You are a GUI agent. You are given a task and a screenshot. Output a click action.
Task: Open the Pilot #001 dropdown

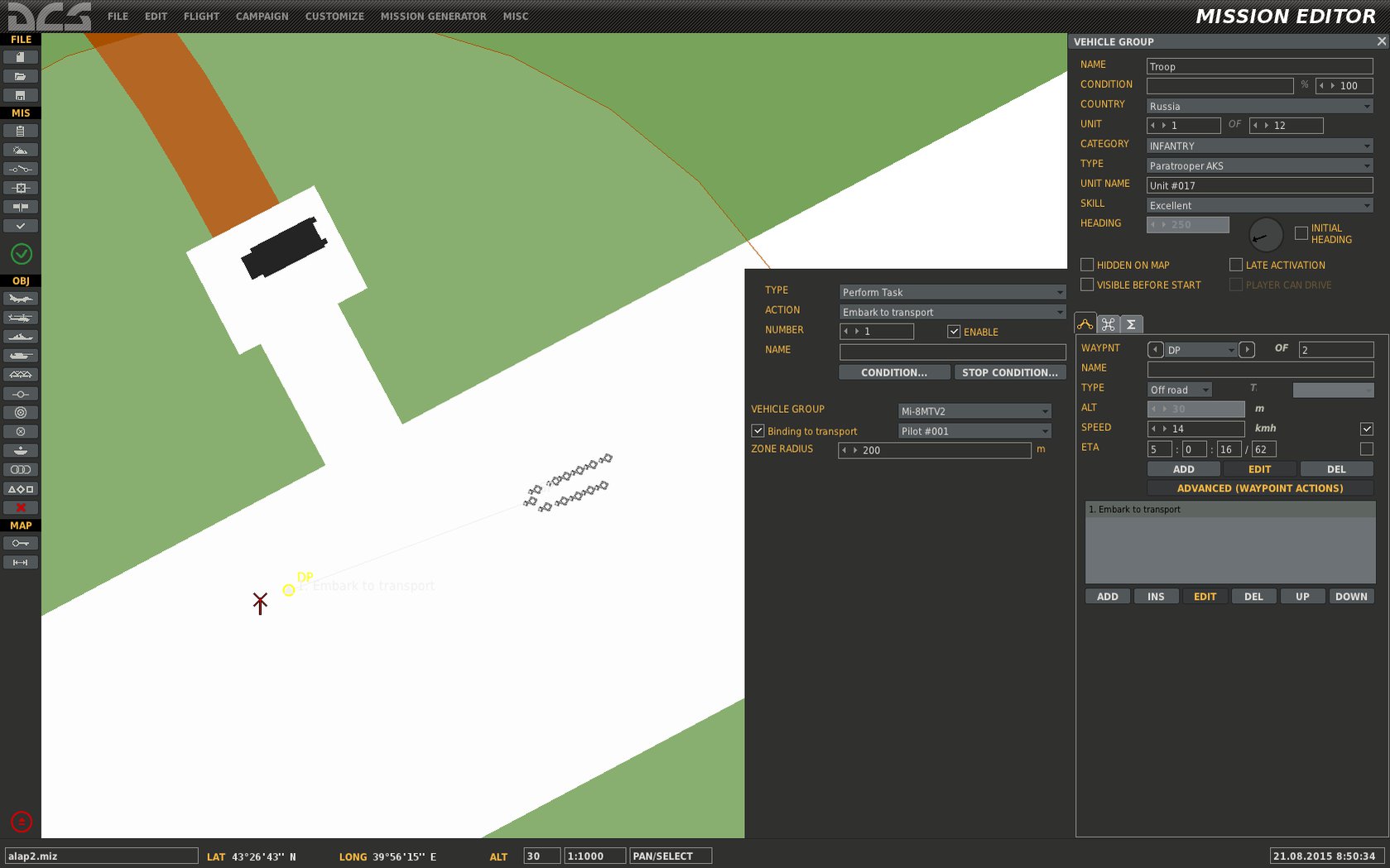pos(974,431)
